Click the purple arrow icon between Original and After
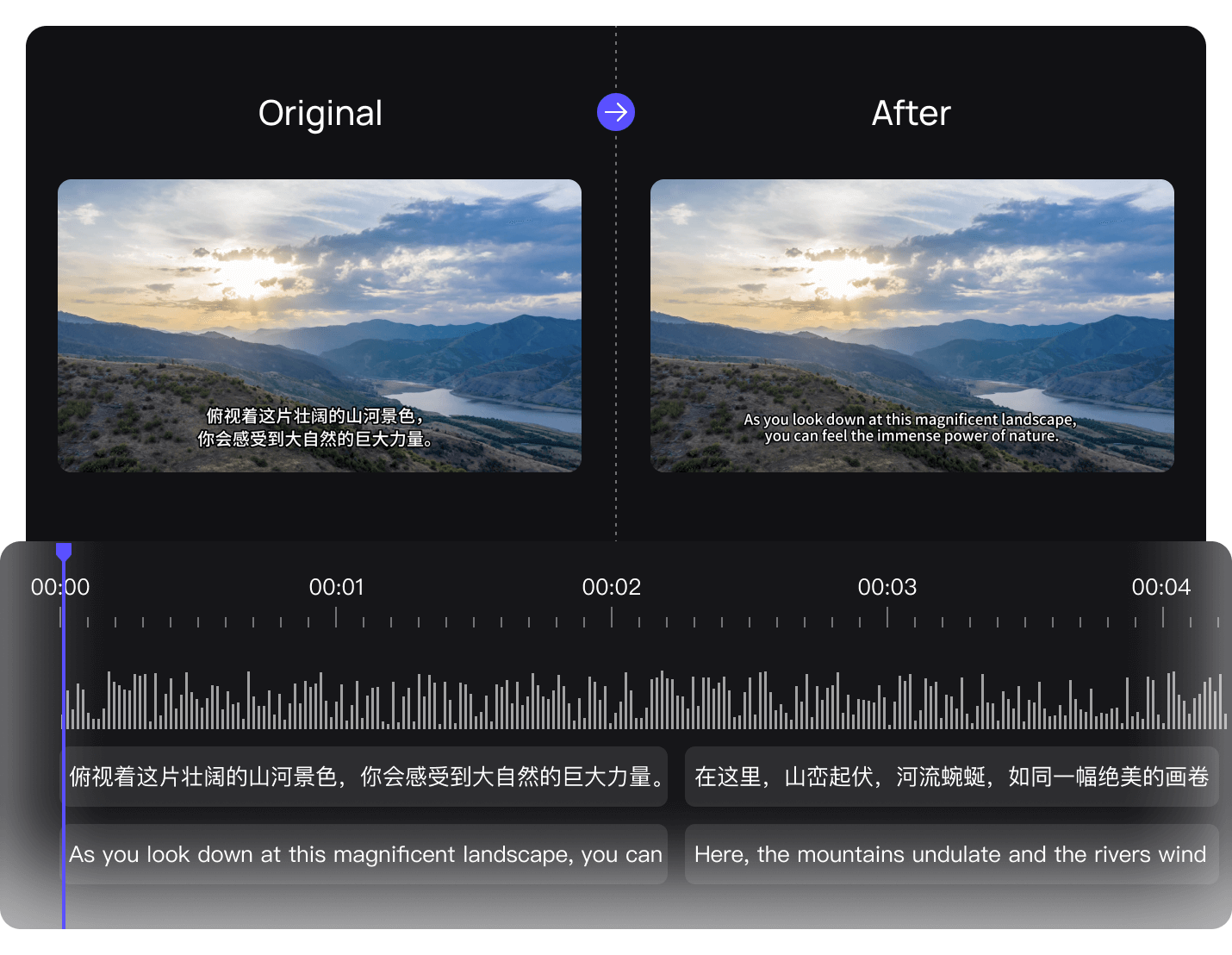Screen dimensions: 1232x955 (615, 112)
